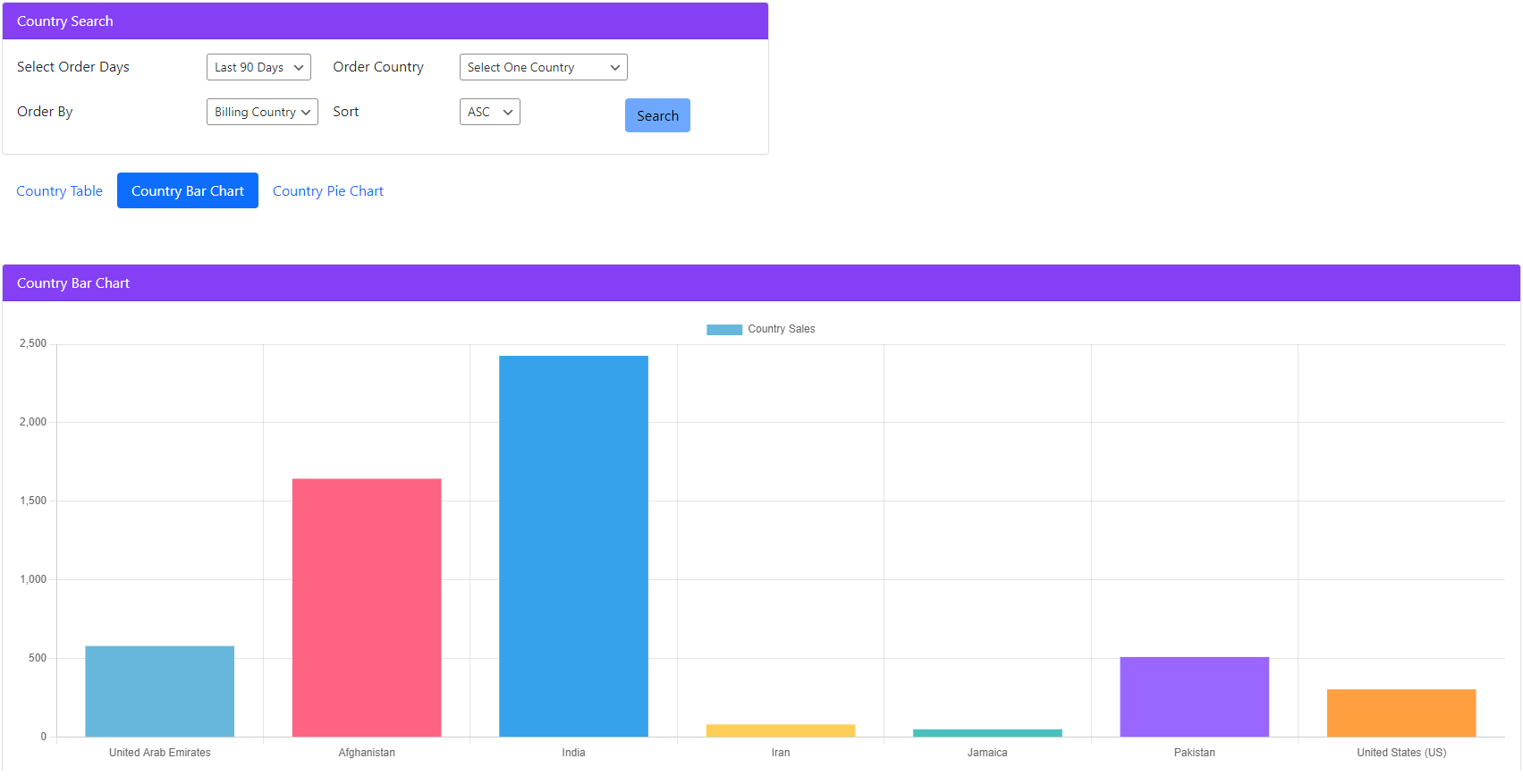The image size is (1523, 784).
Task: Open the Select One Country dropdown
Action: coord(543,67)
